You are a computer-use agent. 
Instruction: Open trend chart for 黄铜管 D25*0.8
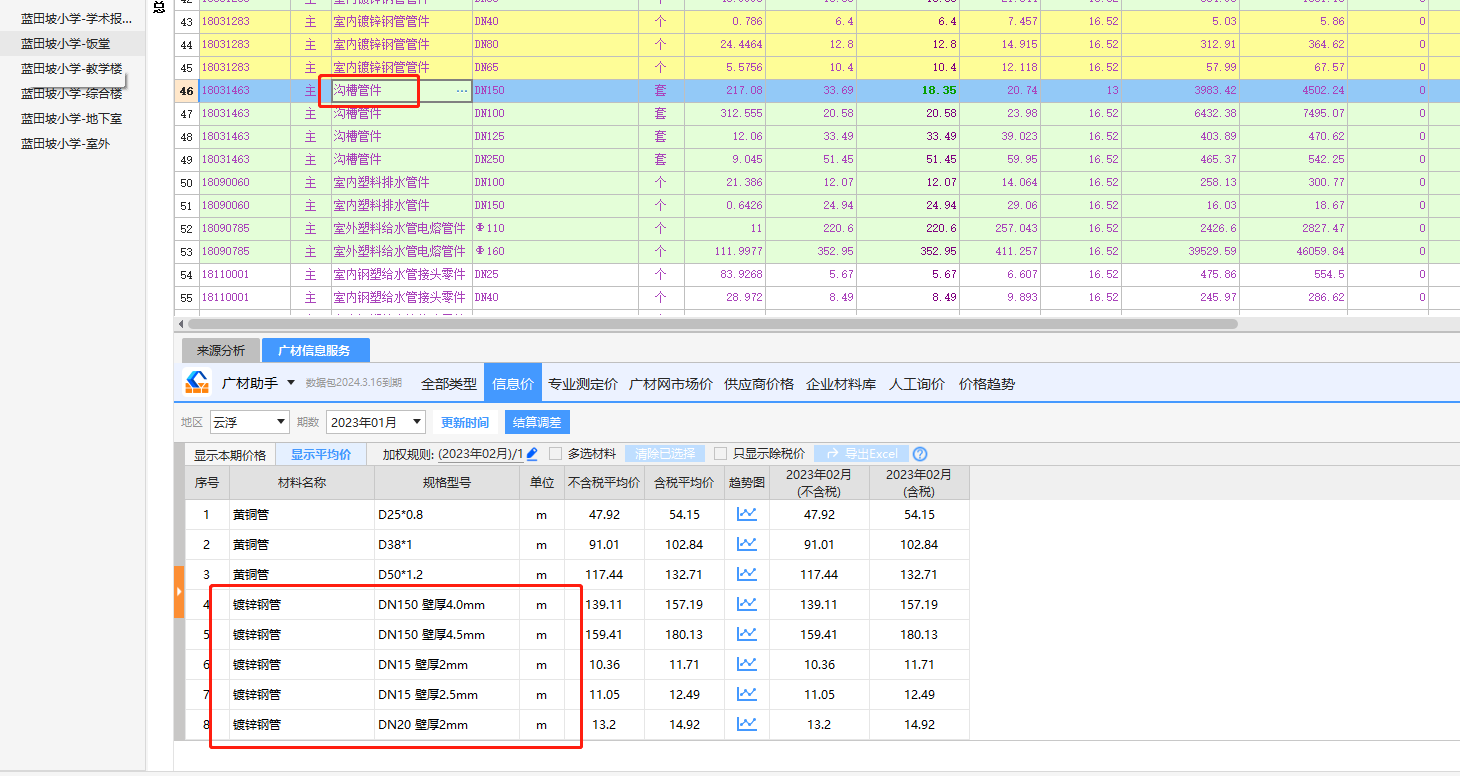tap(747, 514)
